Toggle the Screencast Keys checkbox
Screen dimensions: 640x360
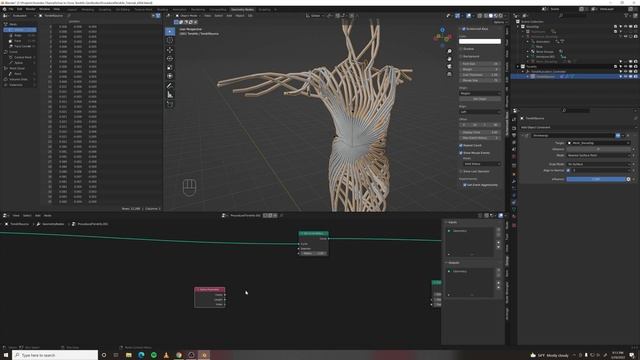(x=464, y=29)
